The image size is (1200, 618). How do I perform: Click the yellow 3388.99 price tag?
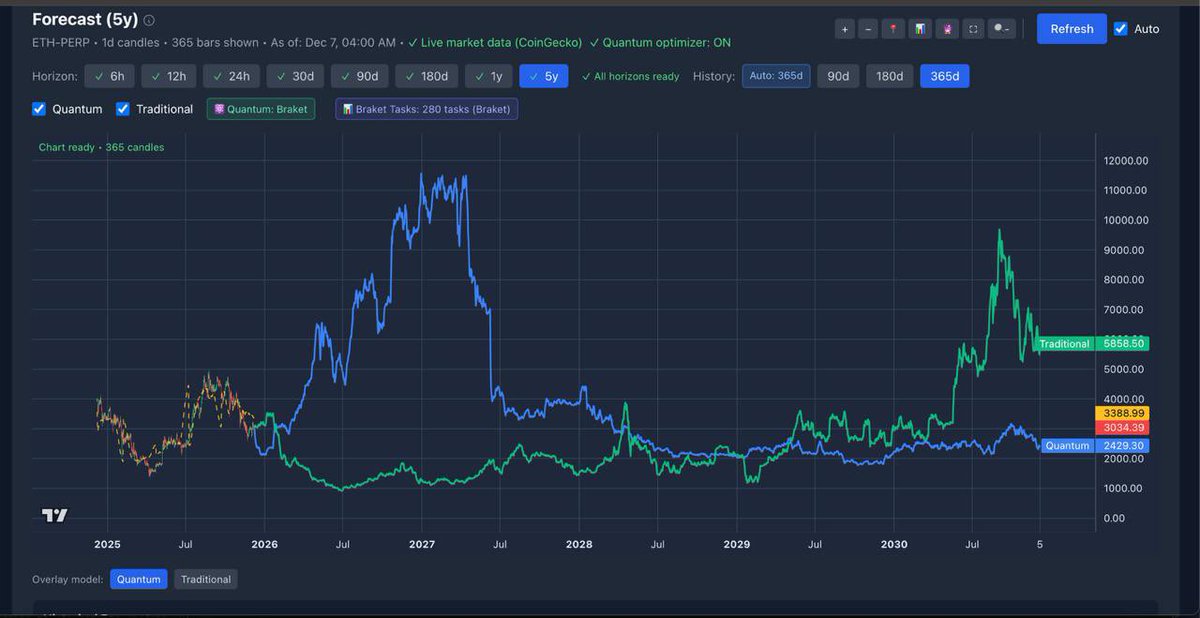click(1122, 413)
